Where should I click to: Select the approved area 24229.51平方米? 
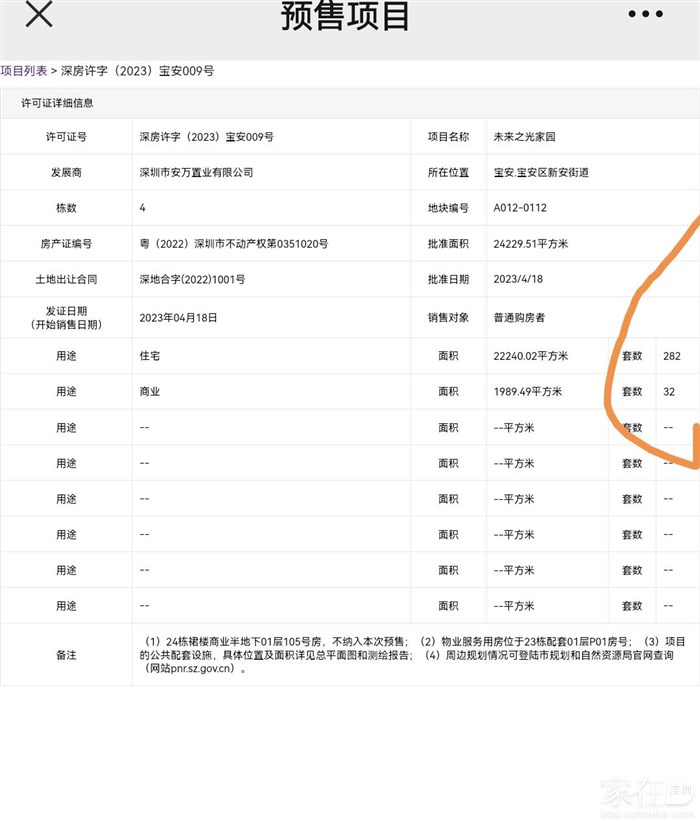tap(531, 244)
